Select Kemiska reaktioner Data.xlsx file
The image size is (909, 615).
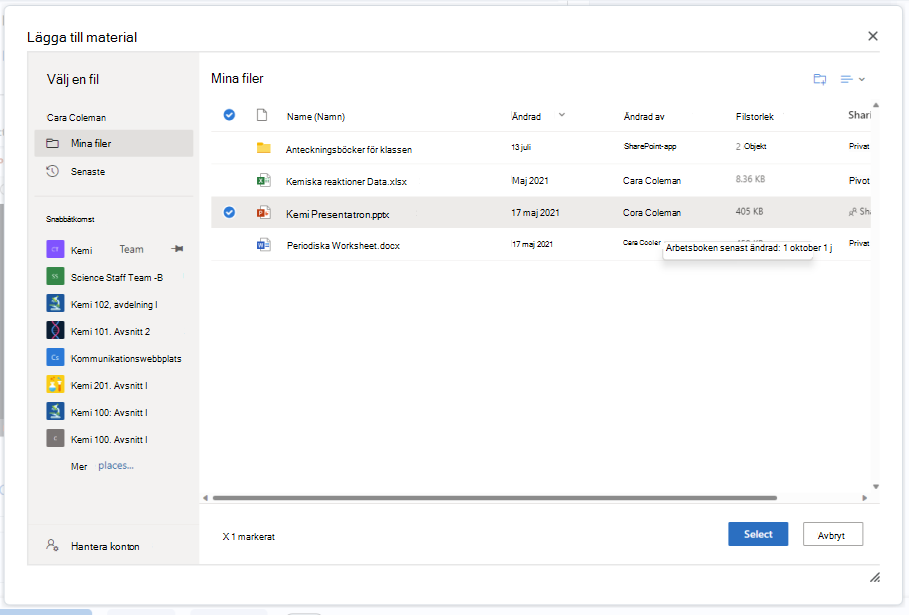(346, 181)
